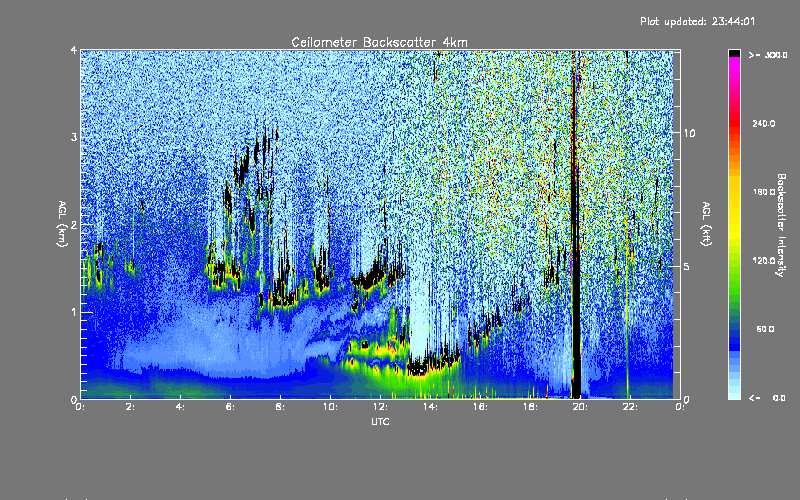Click the "10:" hour tick on UTC axis
Viewport: 800px width, 500px height.
point(330,407)
